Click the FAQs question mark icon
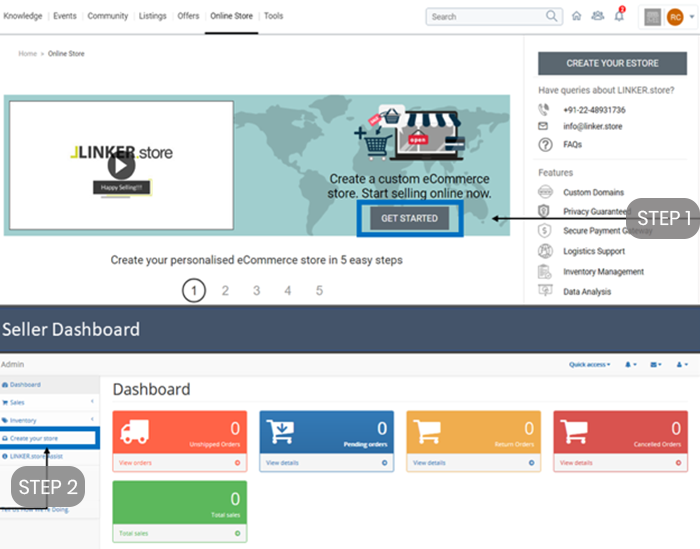Image resolution: width=700 pixels, height=549 pixels. 545,145
